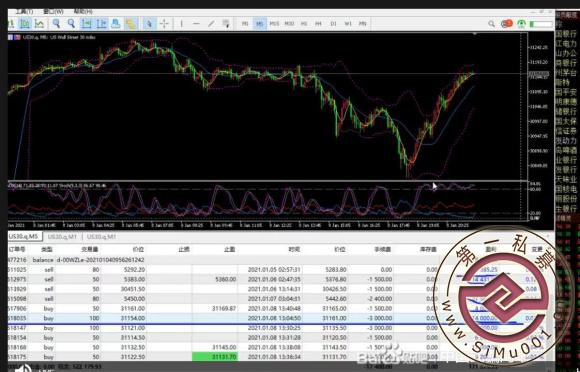The height and width of the screenshot is (372, 580).
Task: Sort orders by 时间 column header
Action: 294,250
